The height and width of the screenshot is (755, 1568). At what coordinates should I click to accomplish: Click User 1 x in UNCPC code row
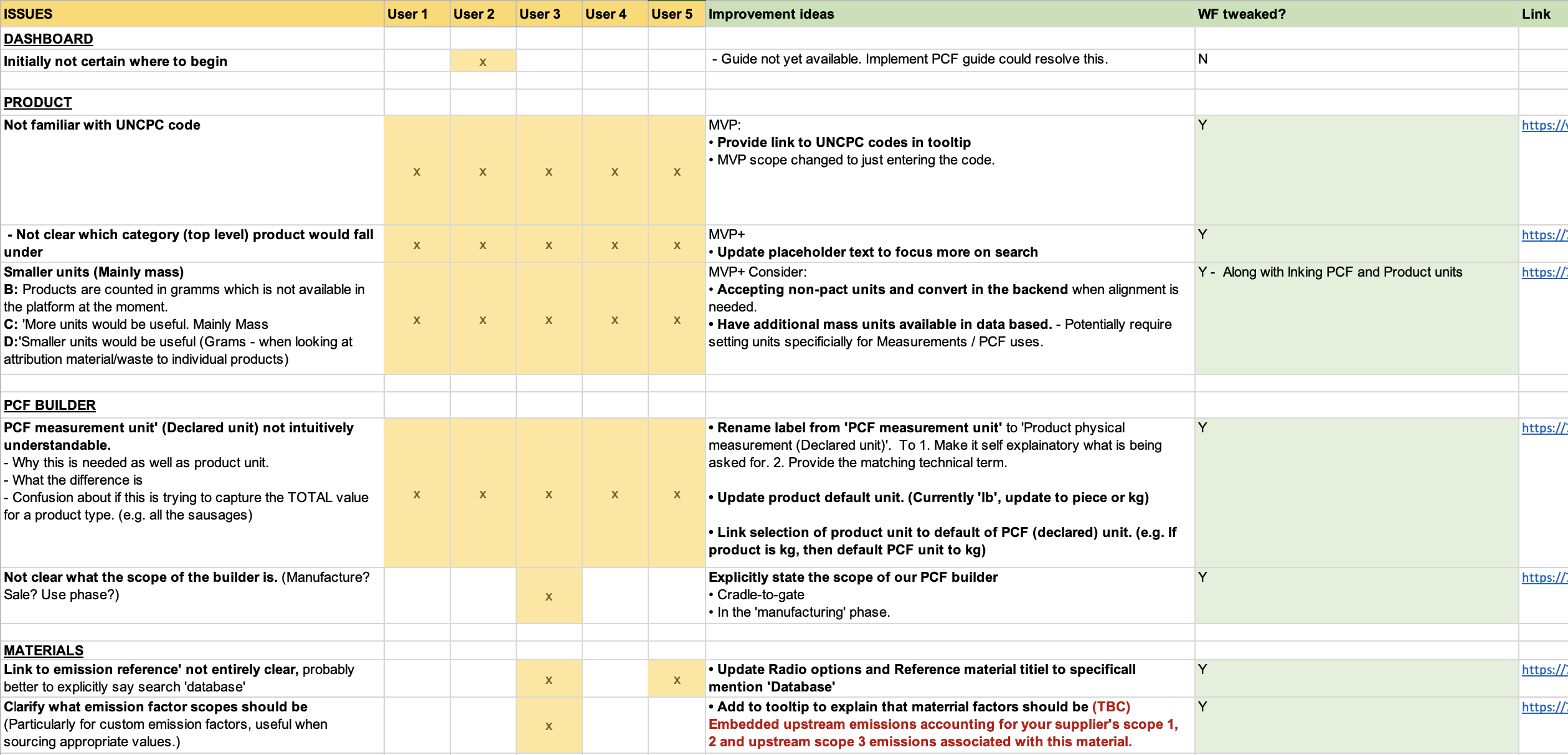click(x=417, y=171)
